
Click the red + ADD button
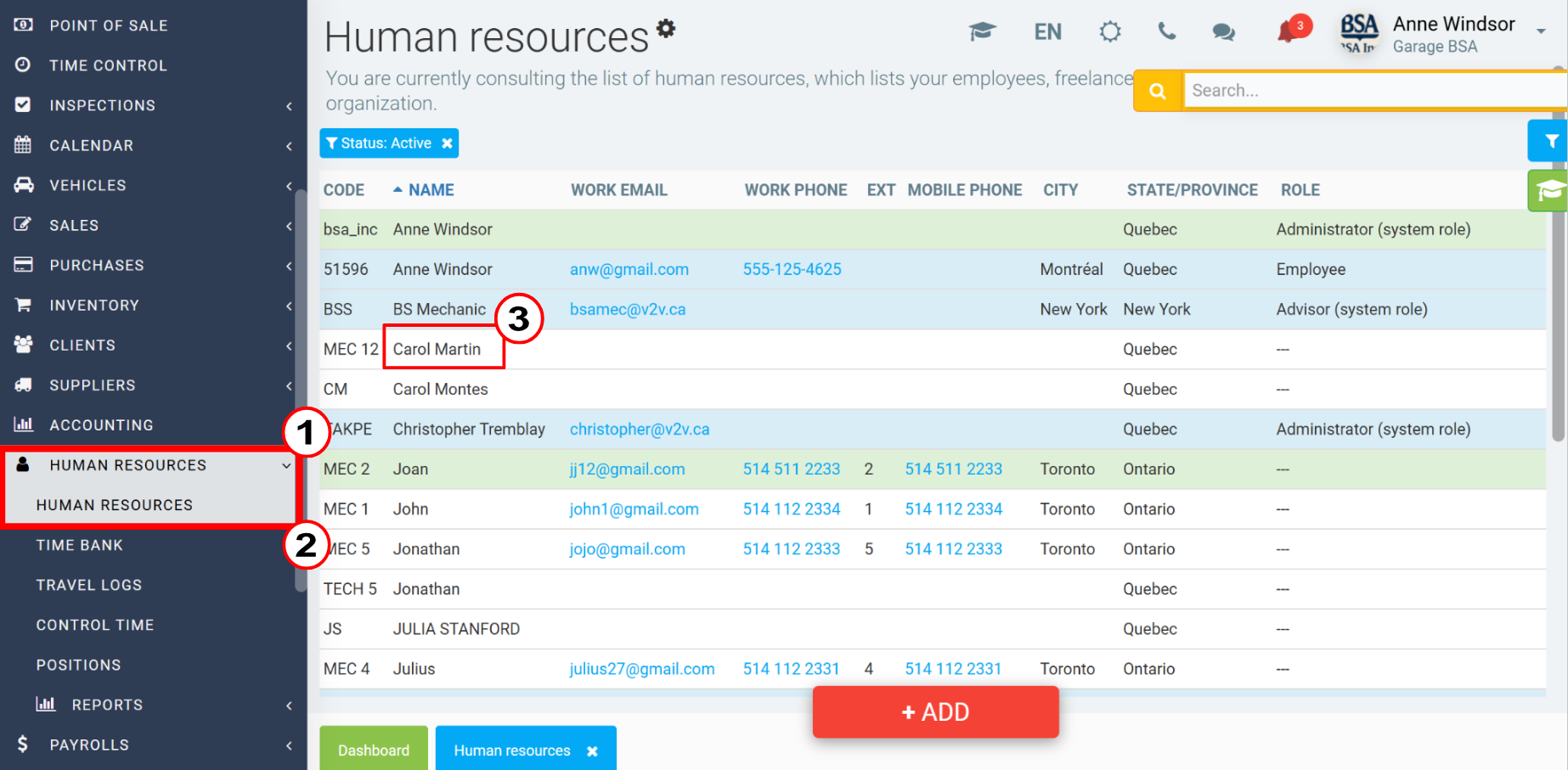click(x=935, y=711)
